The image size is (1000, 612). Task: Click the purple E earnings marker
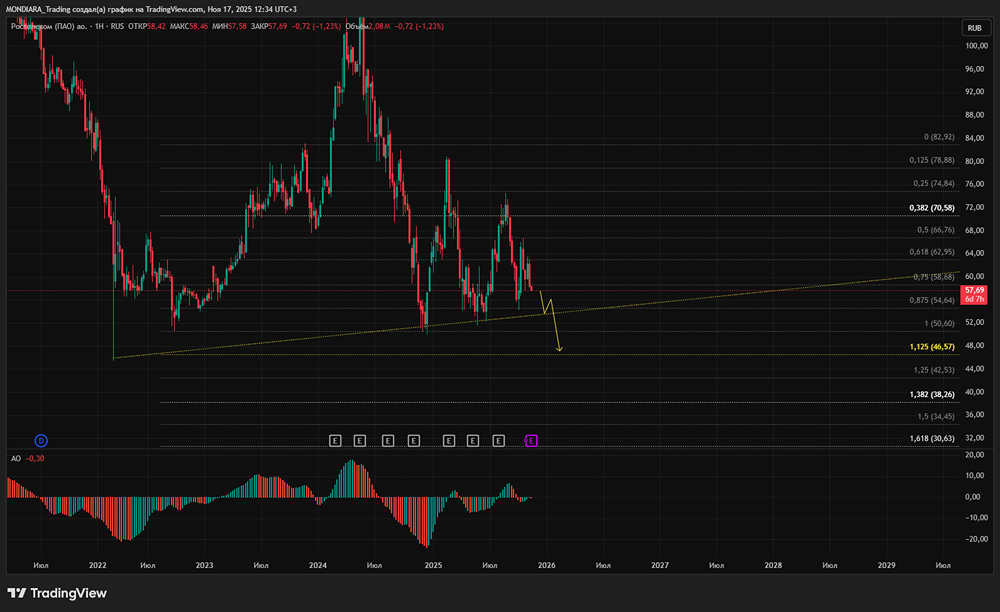(531, 441)
